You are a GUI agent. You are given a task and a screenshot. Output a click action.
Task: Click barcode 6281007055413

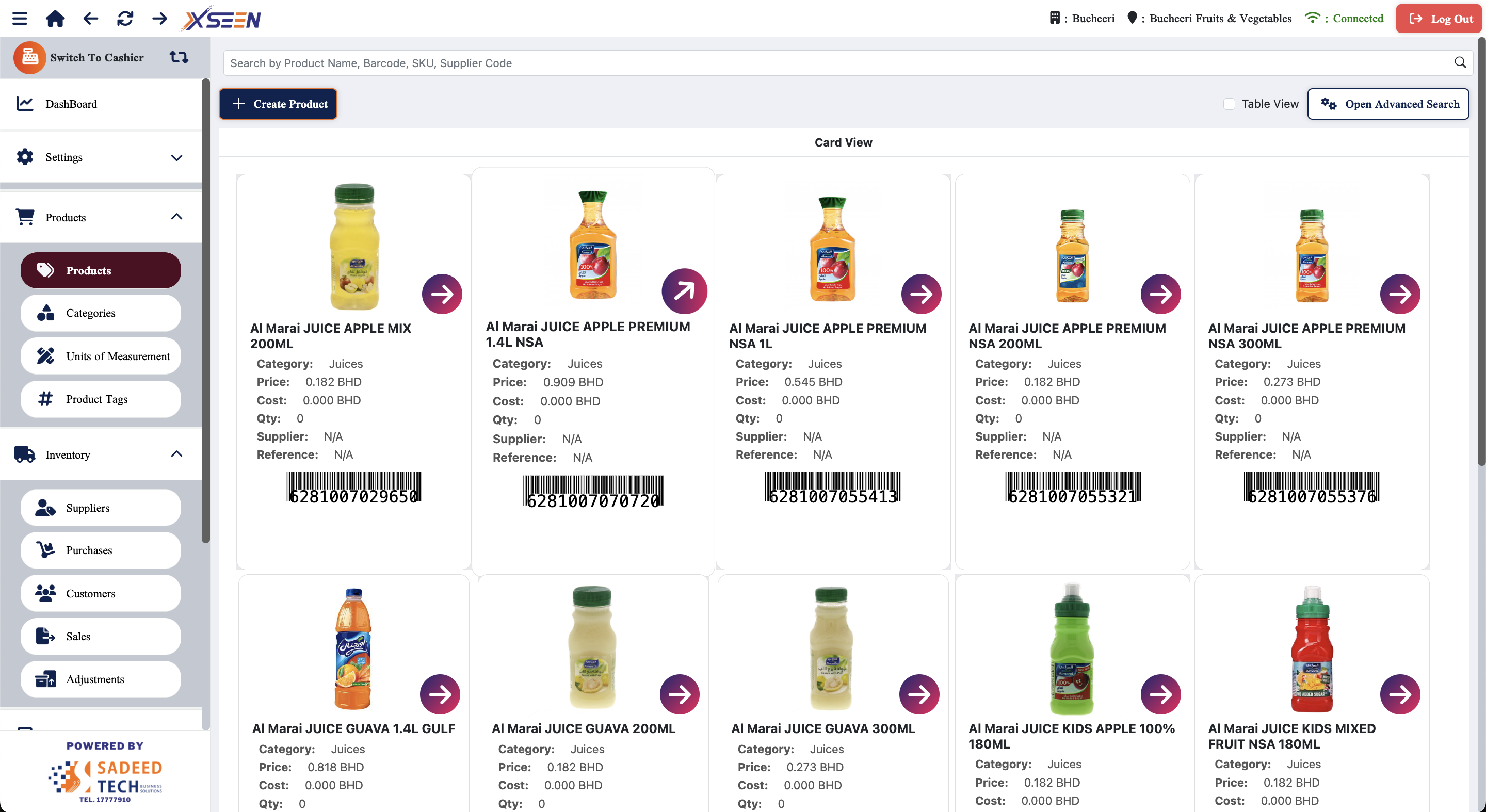pyautogui.click(x=833, y=488)
